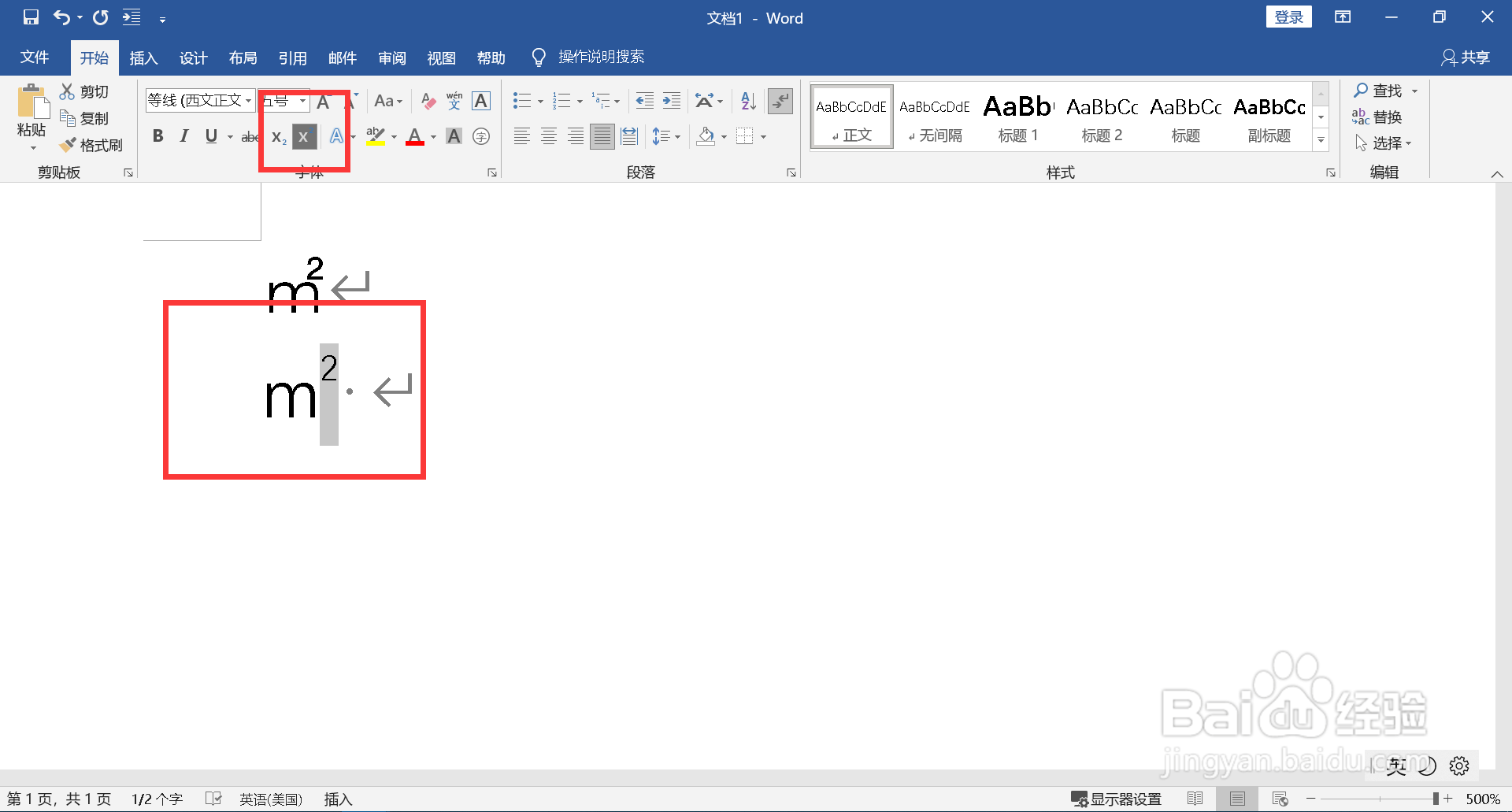Toggle strikethrough formatting

(x=250, y=136)
